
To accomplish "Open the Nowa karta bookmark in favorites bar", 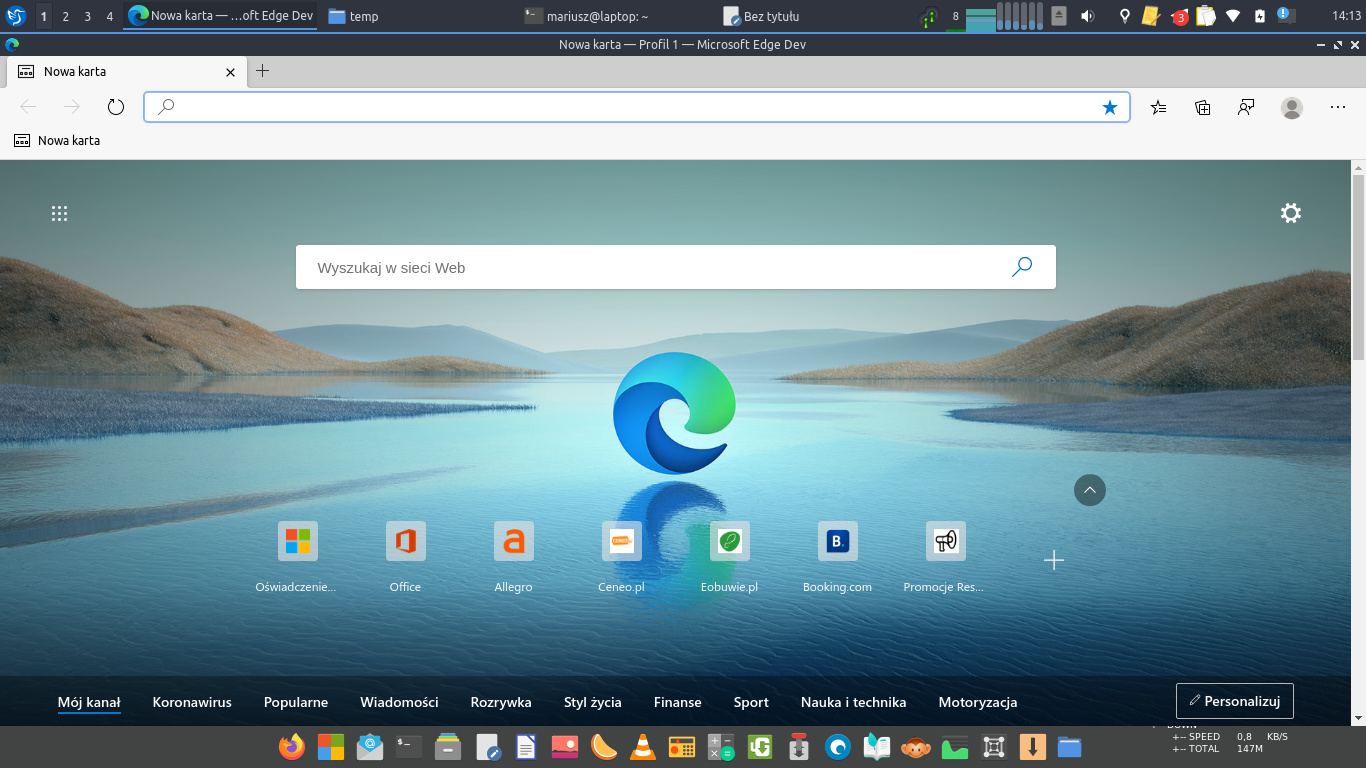I will coord(57,141).
